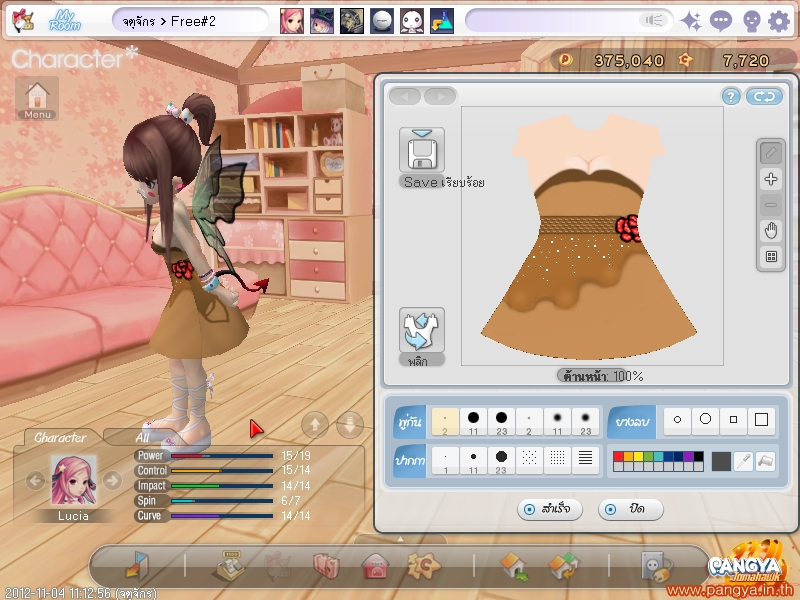This screenshot has width=800, height=600.
Task: Open the help question mark icon
Action: (x=731, y=96)
